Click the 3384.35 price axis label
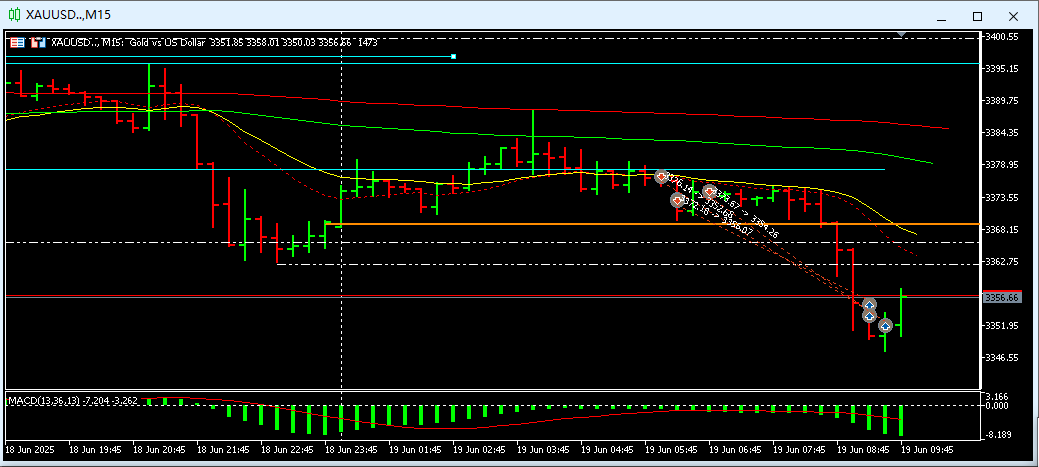The image size is (1039, 467). [1002, 132]
